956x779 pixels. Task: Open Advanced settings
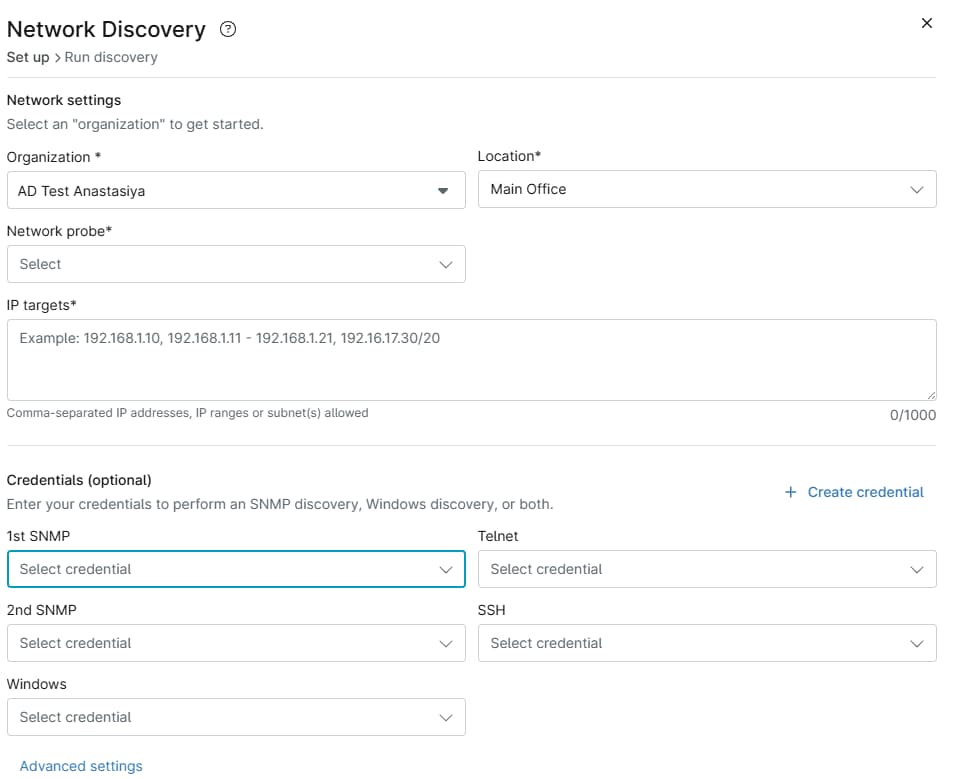click(x=81, y=765)
